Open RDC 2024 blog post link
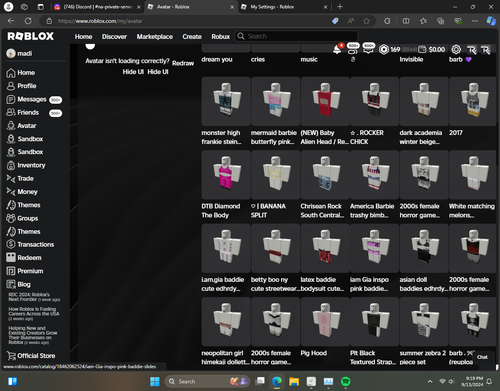 coord(34,297)
